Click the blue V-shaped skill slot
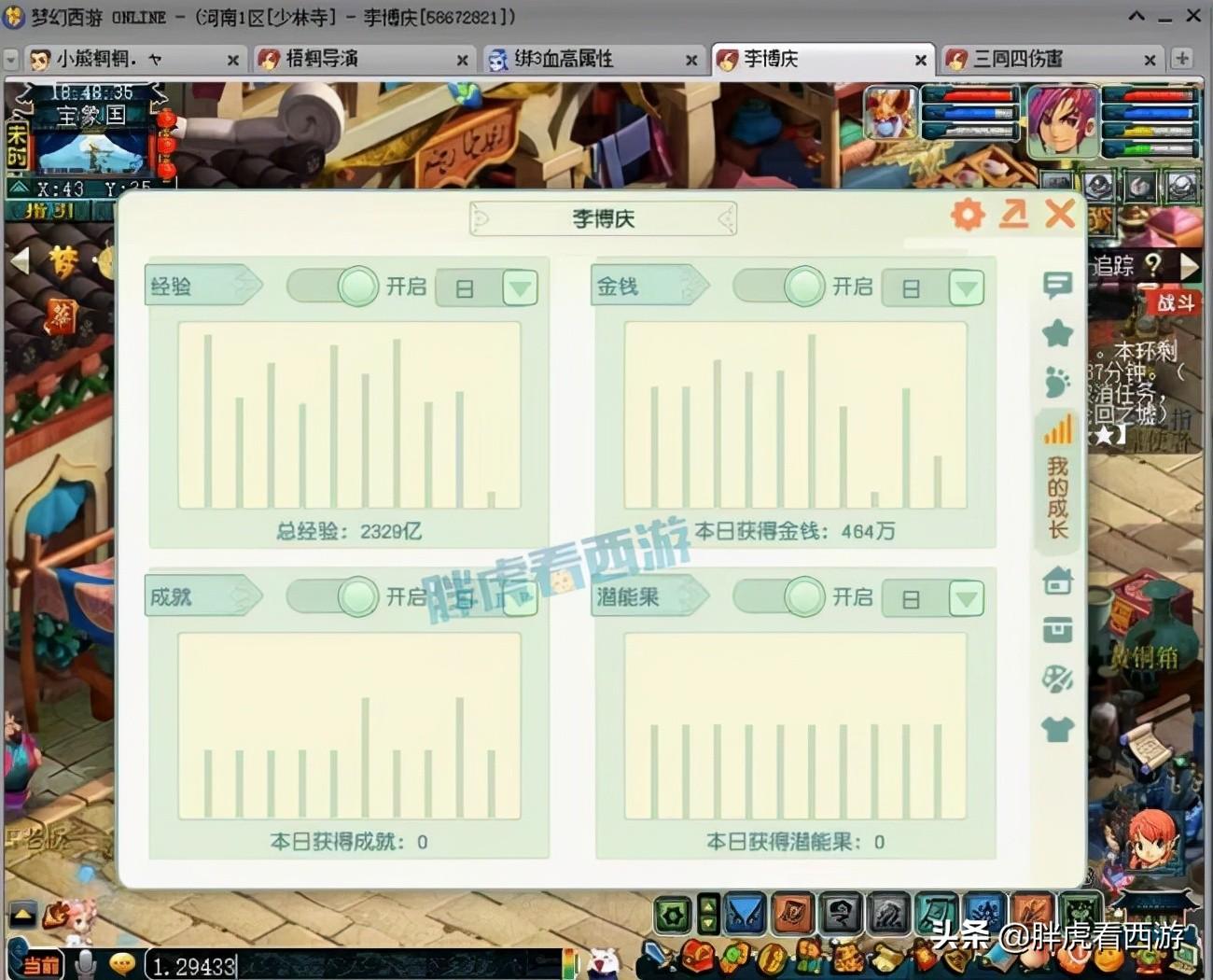 [x=745, y=915]
